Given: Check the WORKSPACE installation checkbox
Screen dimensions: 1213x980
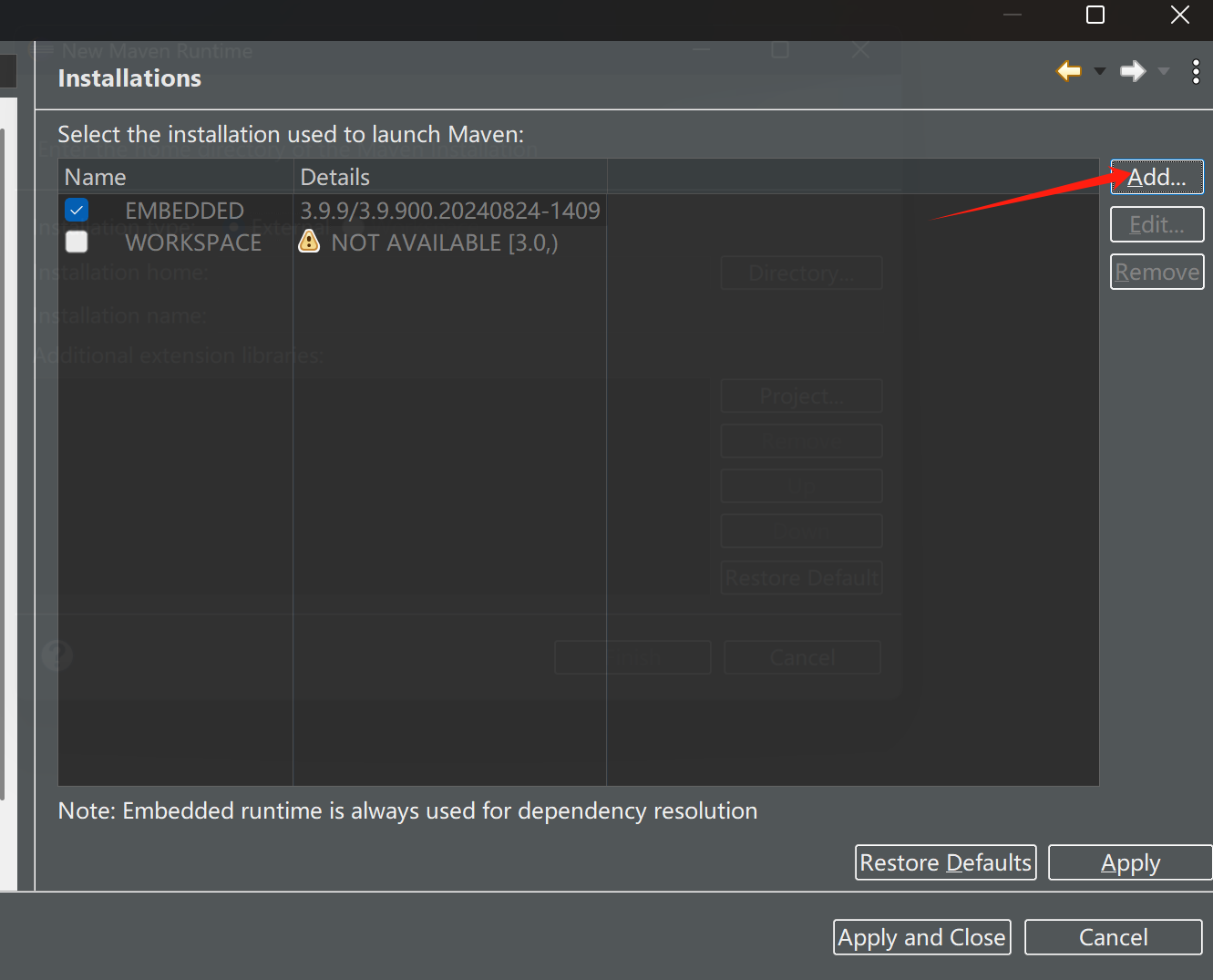Looking at the screenshot, I should (x=77, y=242).
